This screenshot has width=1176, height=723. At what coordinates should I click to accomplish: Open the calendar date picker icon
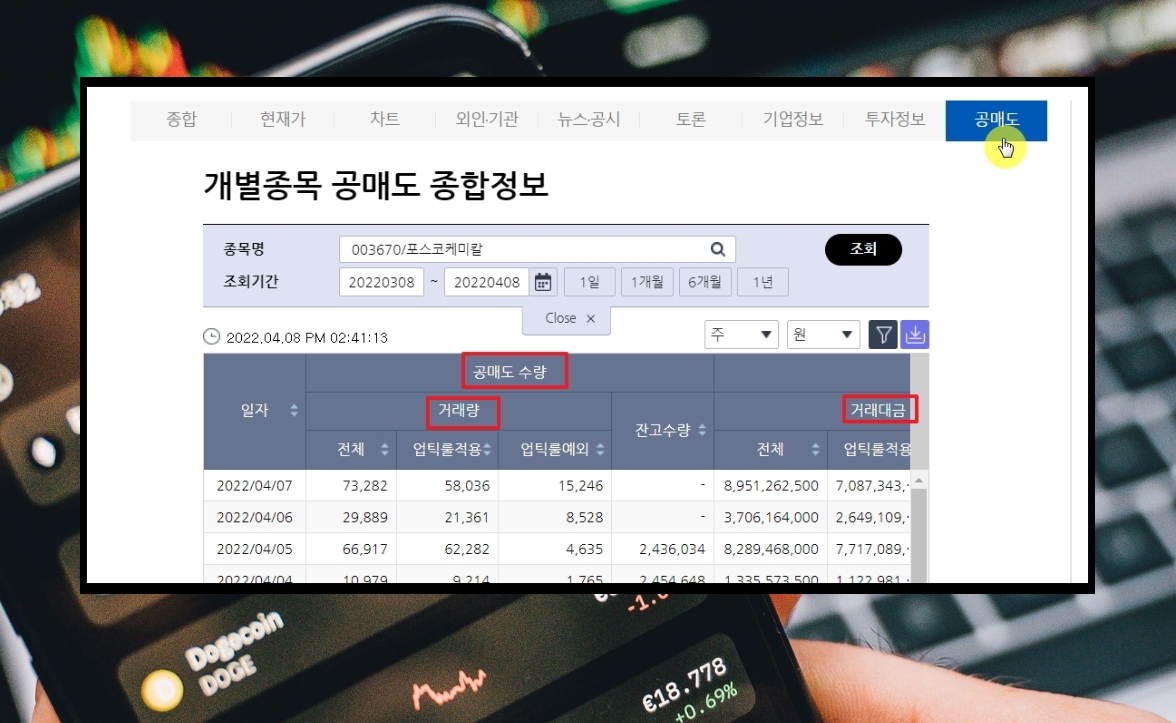coord(543,282)
